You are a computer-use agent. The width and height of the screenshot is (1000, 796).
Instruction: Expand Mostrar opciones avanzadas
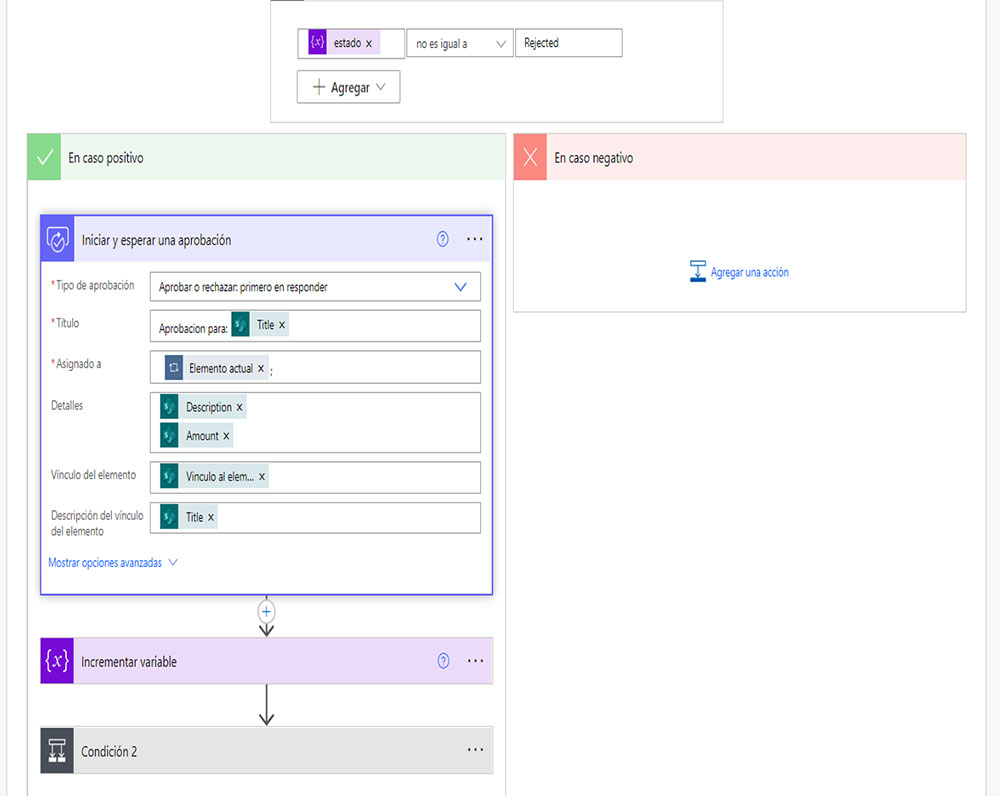112,563
